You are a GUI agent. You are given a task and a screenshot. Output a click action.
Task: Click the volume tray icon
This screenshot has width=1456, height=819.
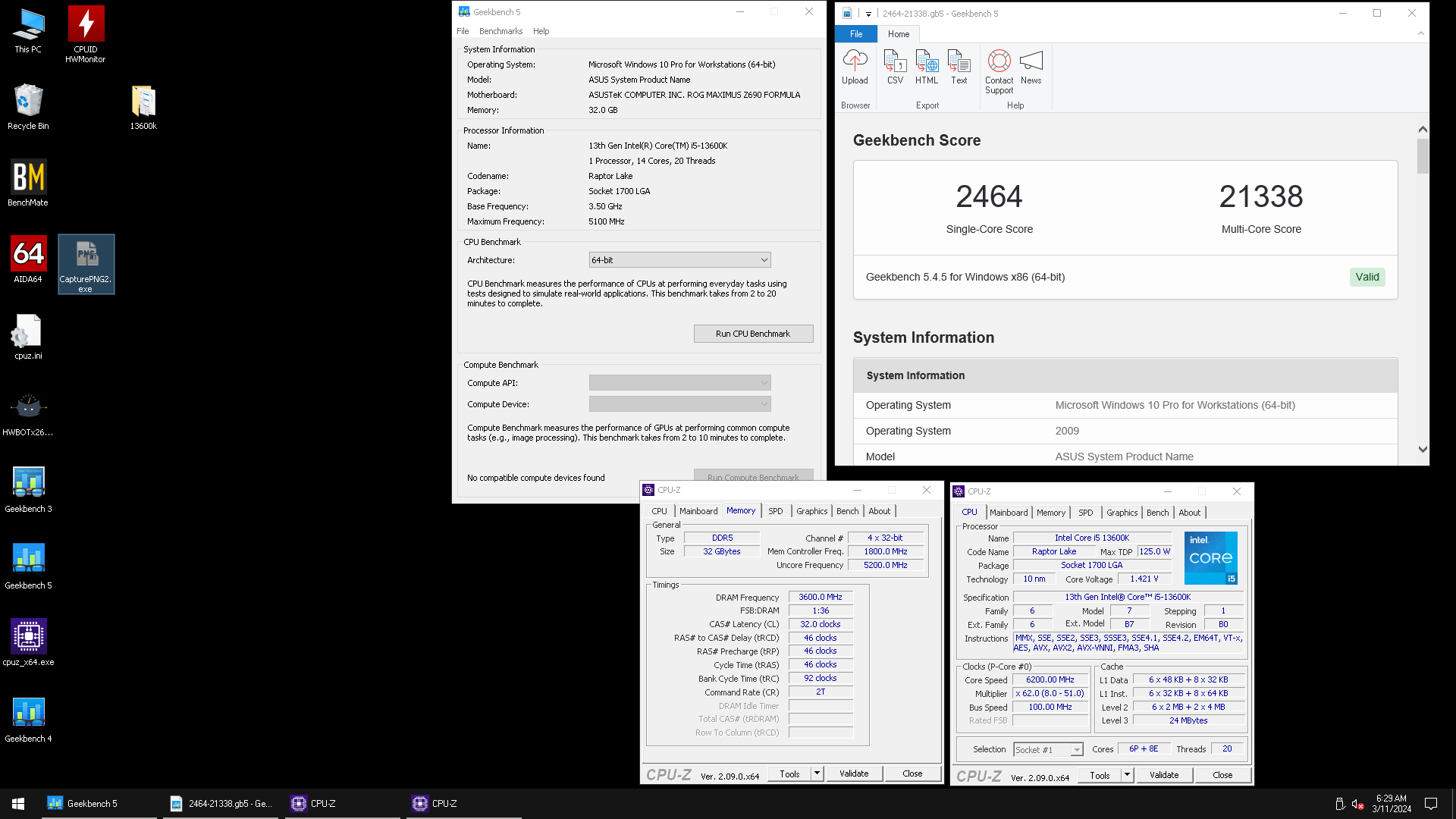point(1358,804)
